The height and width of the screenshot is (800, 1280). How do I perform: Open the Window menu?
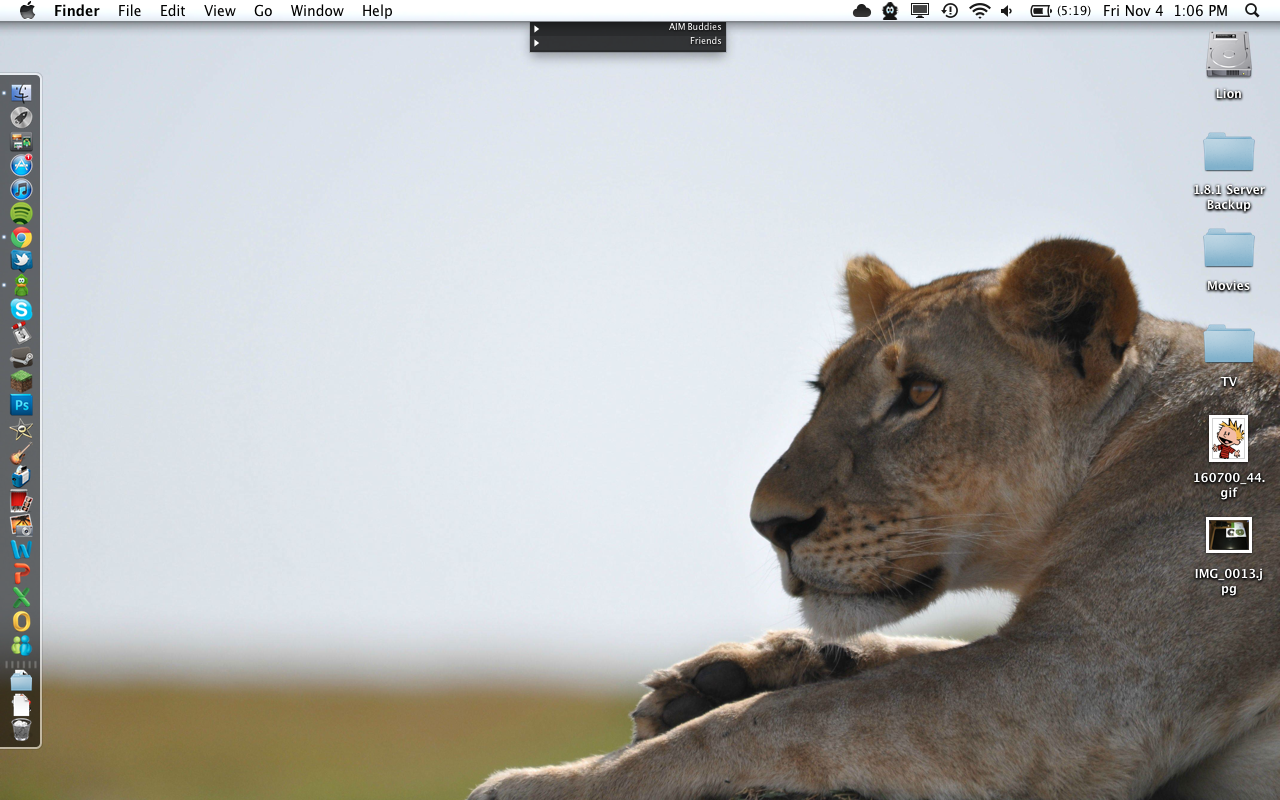[x=317, y=11]
